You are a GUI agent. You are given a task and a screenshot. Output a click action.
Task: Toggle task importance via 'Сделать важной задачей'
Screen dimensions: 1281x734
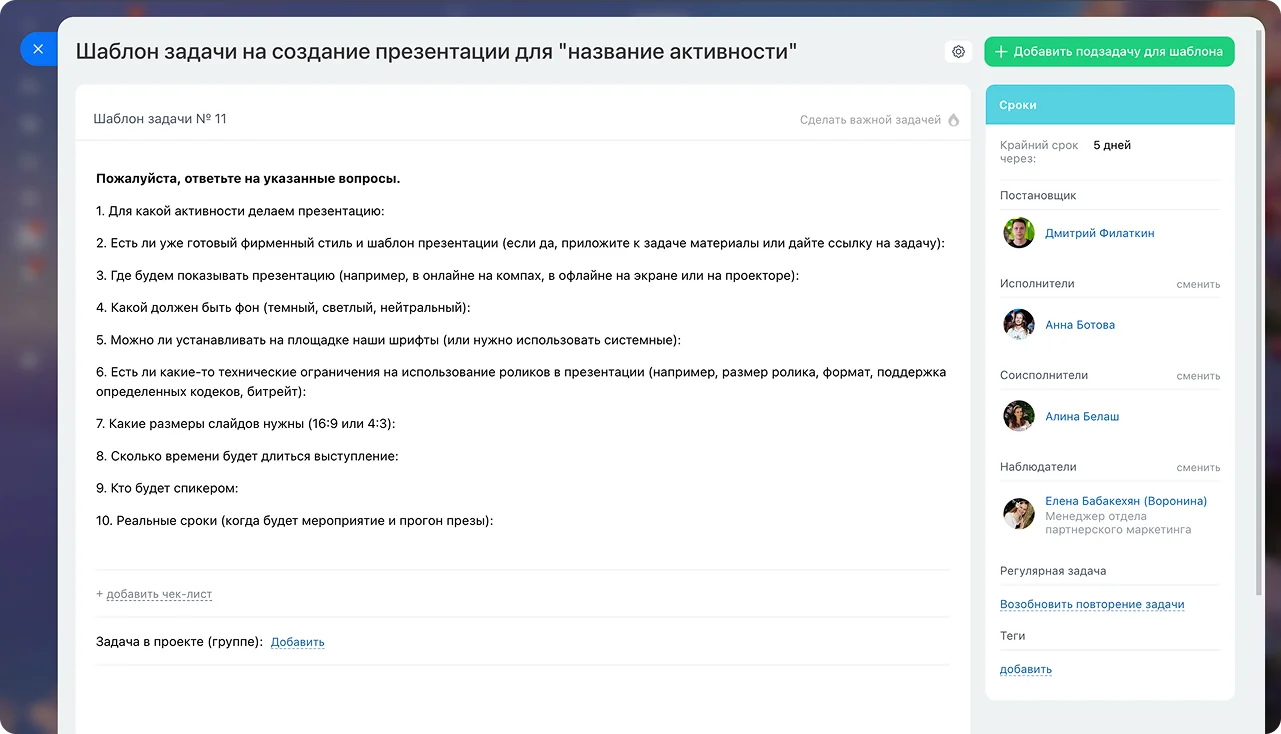click(x=869, y=119)
